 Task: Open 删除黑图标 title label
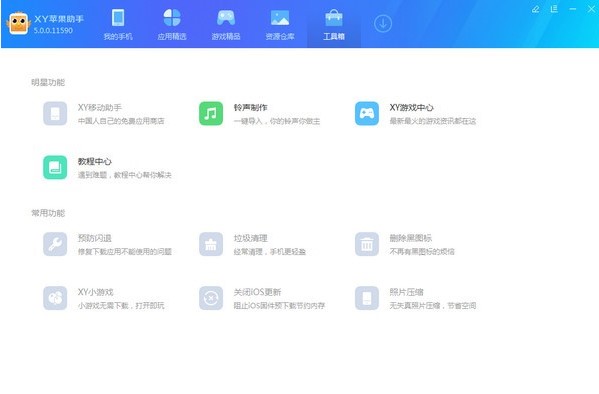(410, 238)
